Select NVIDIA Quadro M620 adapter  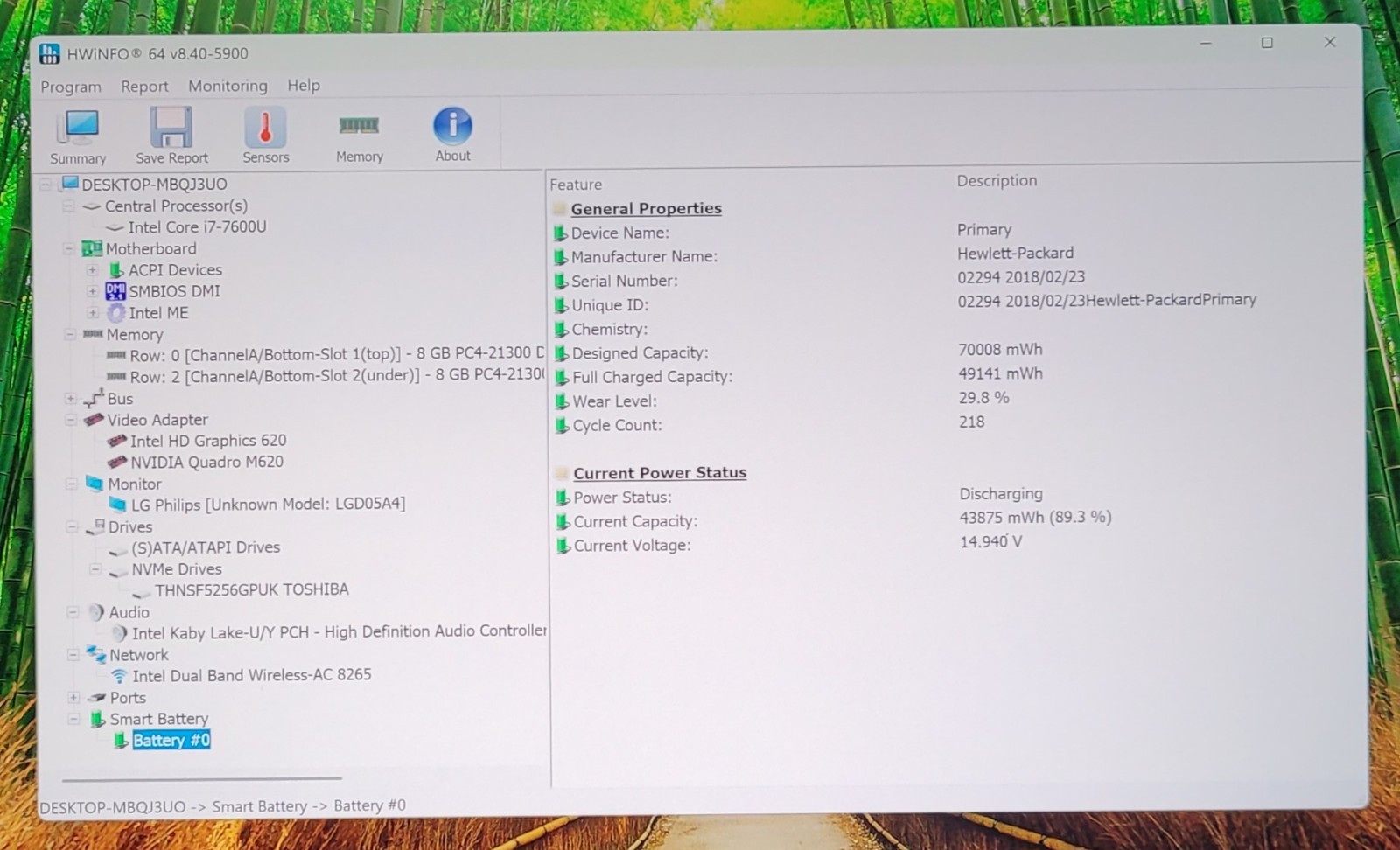click(206, 462)
